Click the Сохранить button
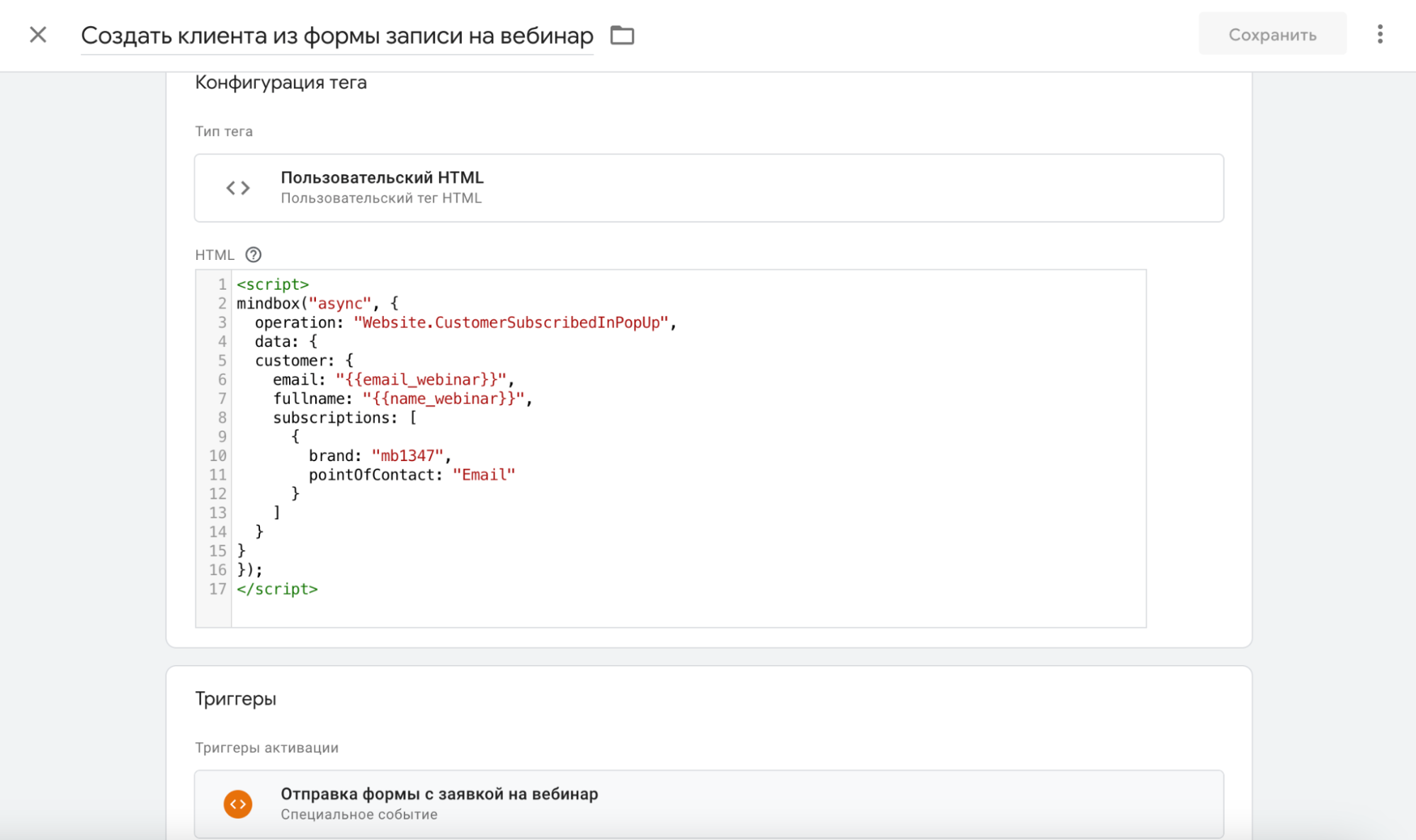The height and width of the screenshot is (840, 1416). (1272, 35)
